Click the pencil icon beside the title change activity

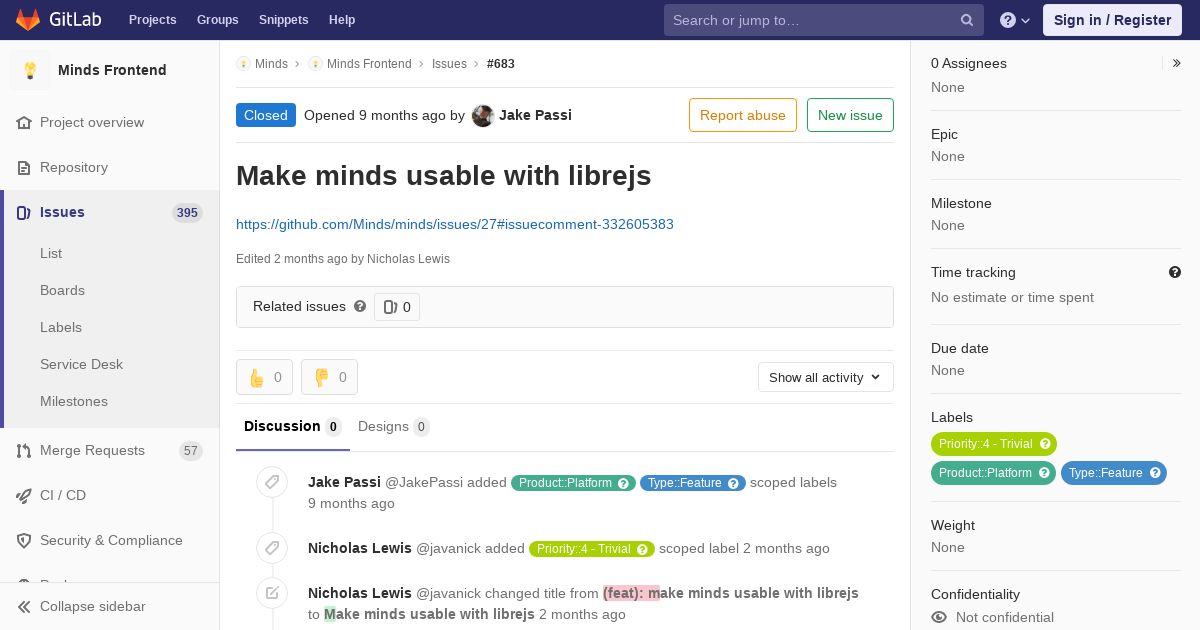tap(272, 593)
